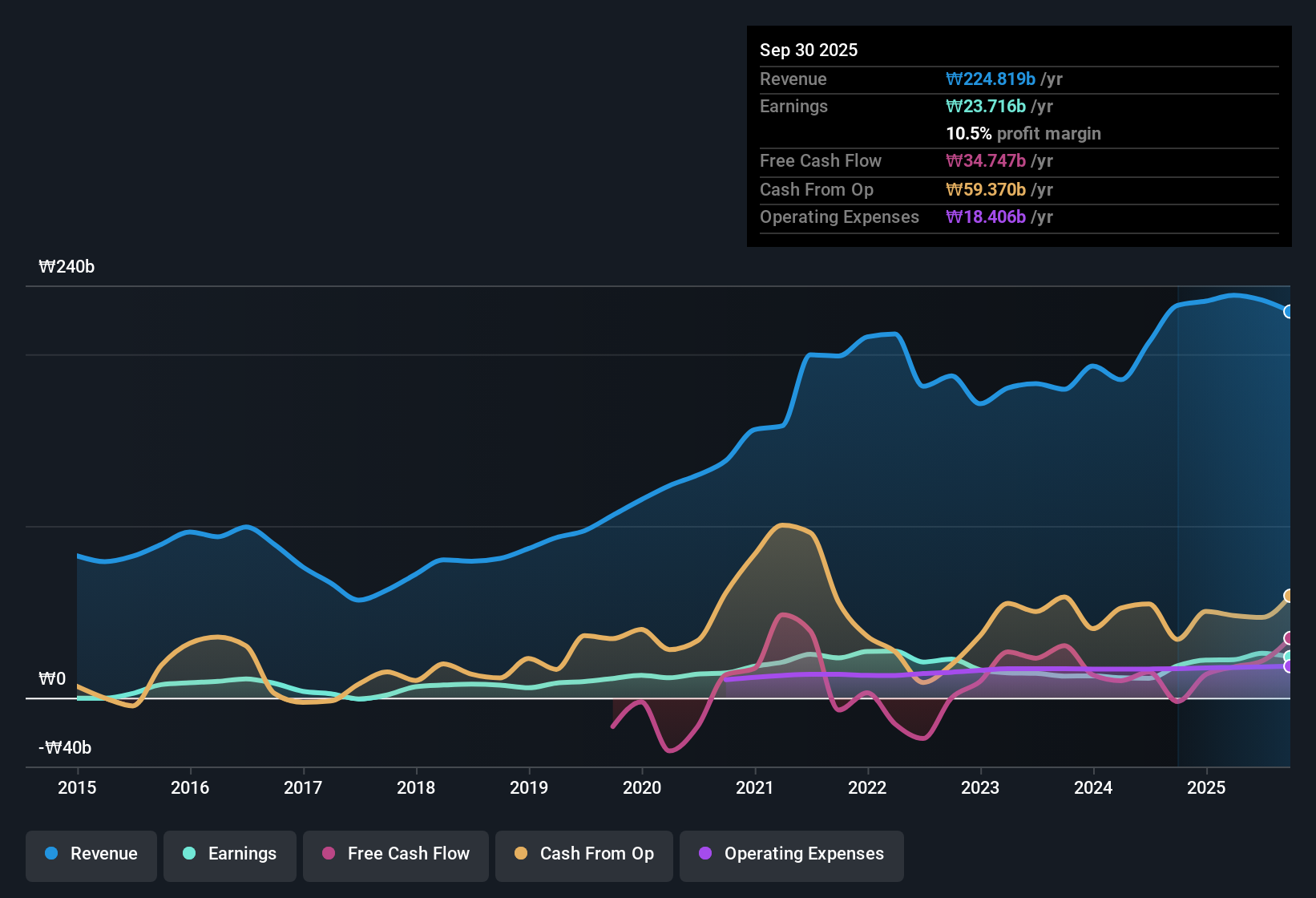The height and width of the screenshot is (898, 1316).
Task: Click the blue Revenue legend dot
Action: pos(50,854)
